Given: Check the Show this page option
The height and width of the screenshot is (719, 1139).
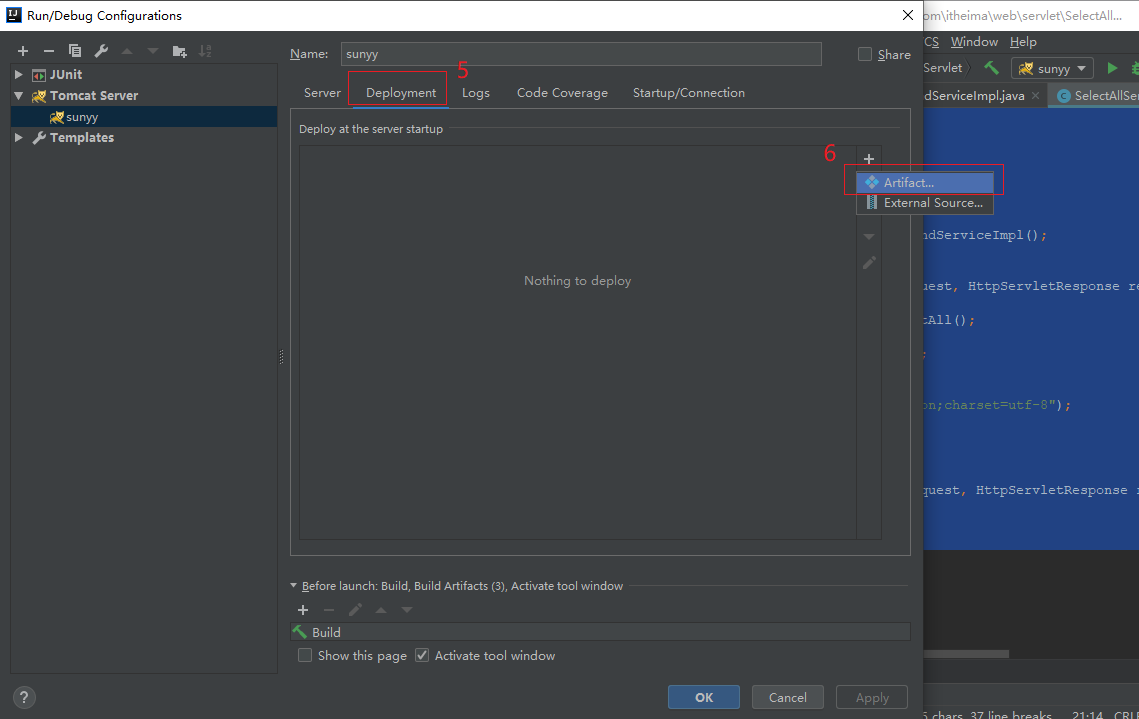Looking at the screenshot, I should (x=305, y=656).
